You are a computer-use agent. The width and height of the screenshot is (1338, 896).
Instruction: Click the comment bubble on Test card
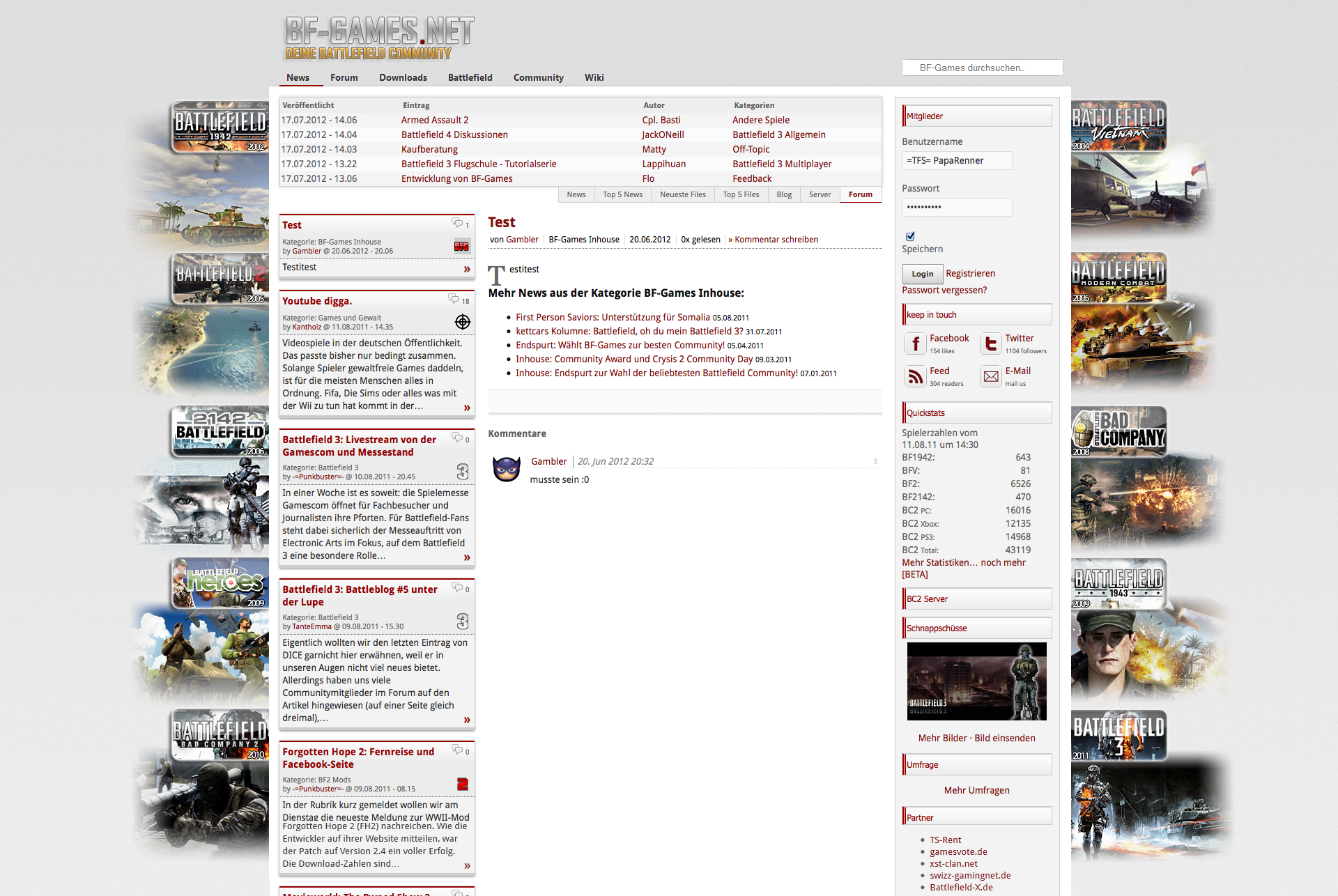pyautogui.click(x=457, y=223)
